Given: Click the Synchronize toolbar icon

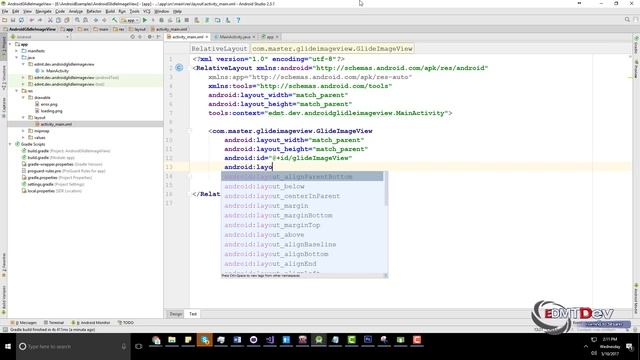Looking at the screenshot, I should pos(21,20).
